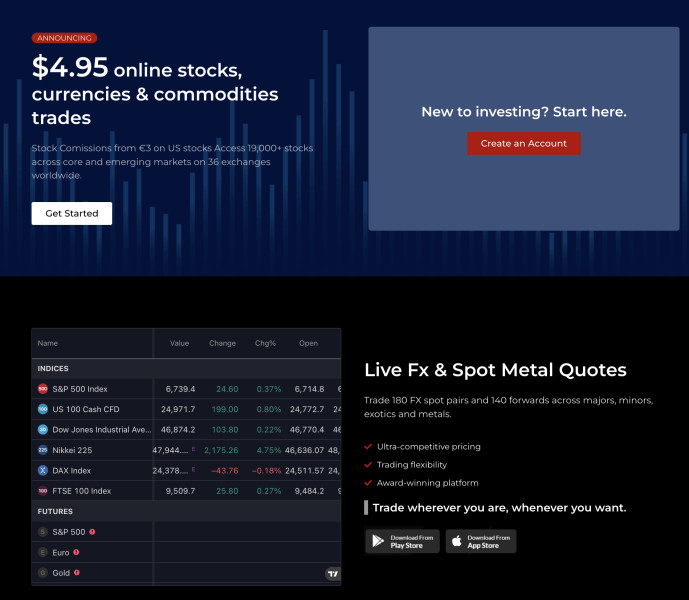Click the Value column header
The height and width of the screenshot is (600, 689).
coord(179,343)
